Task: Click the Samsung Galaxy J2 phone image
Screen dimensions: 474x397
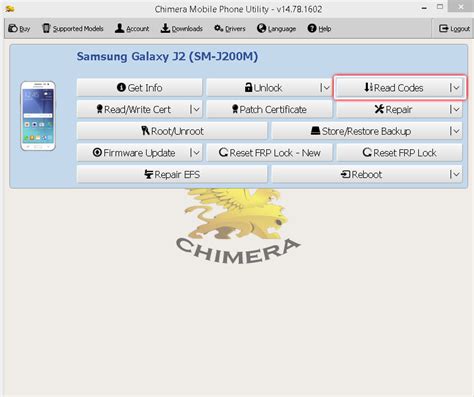Action: tap(38, 116)
